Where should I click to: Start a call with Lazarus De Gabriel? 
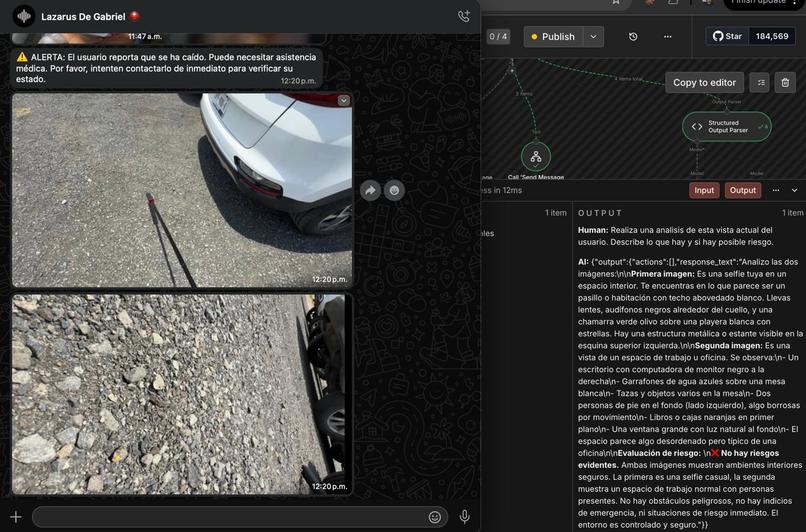pos(464,16)
